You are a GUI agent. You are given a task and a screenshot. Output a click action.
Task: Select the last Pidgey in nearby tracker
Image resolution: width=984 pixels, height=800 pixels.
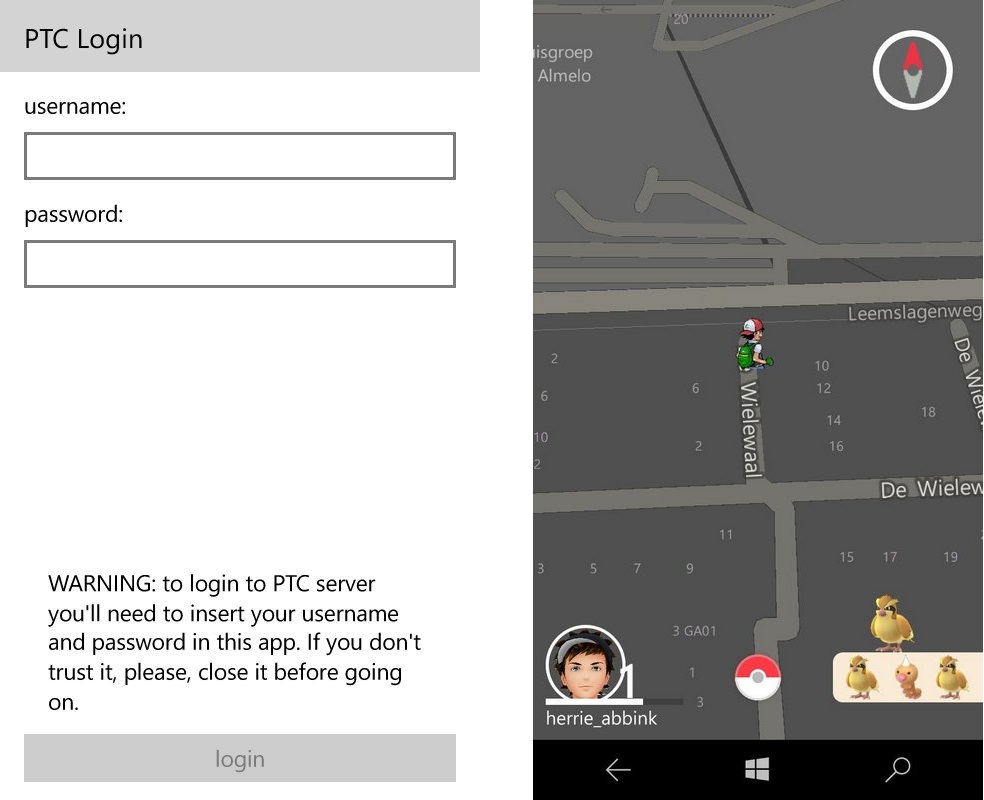click(x=952, y=678)
